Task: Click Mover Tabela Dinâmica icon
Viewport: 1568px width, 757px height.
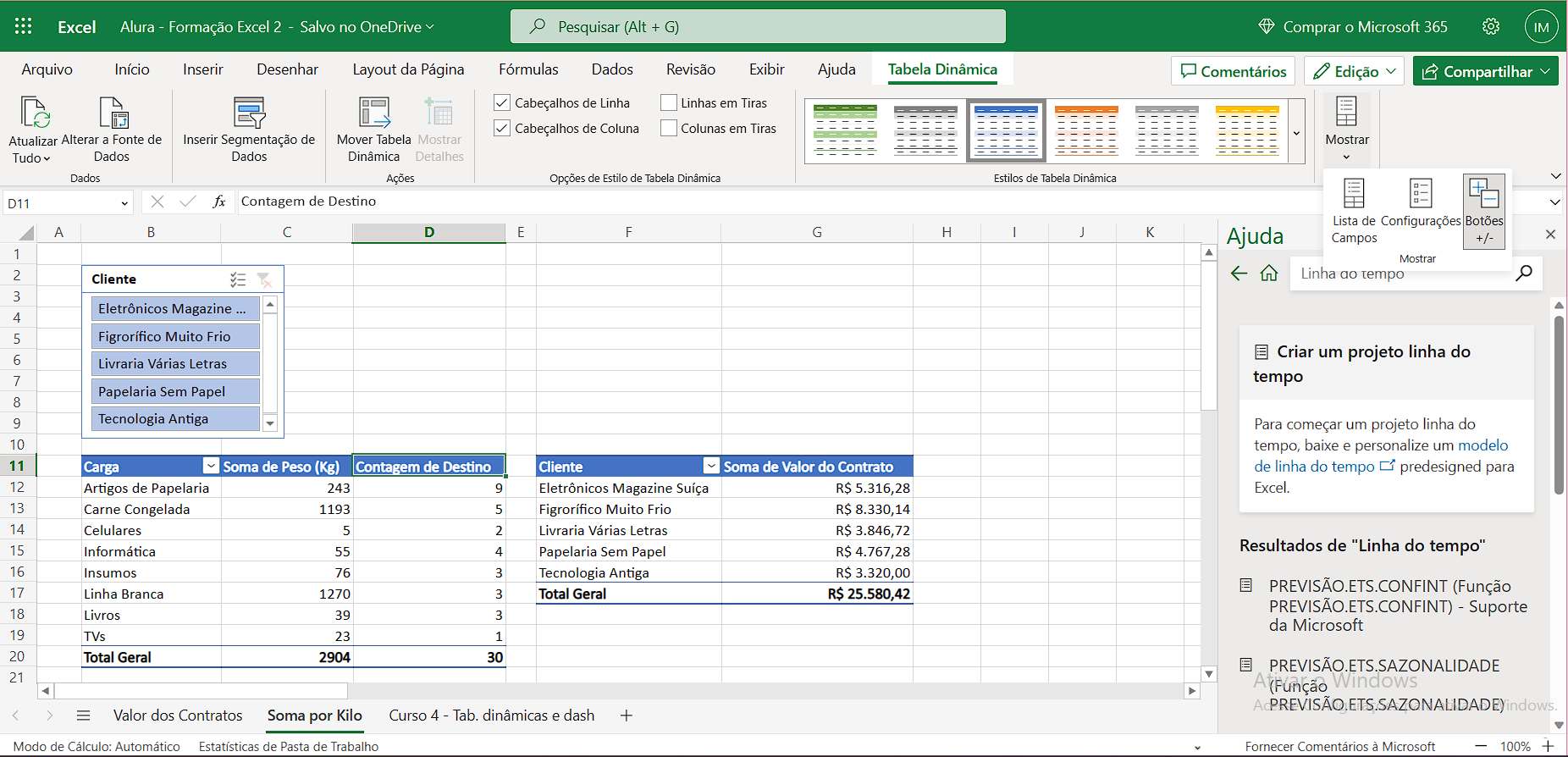Action: (374, 113)
